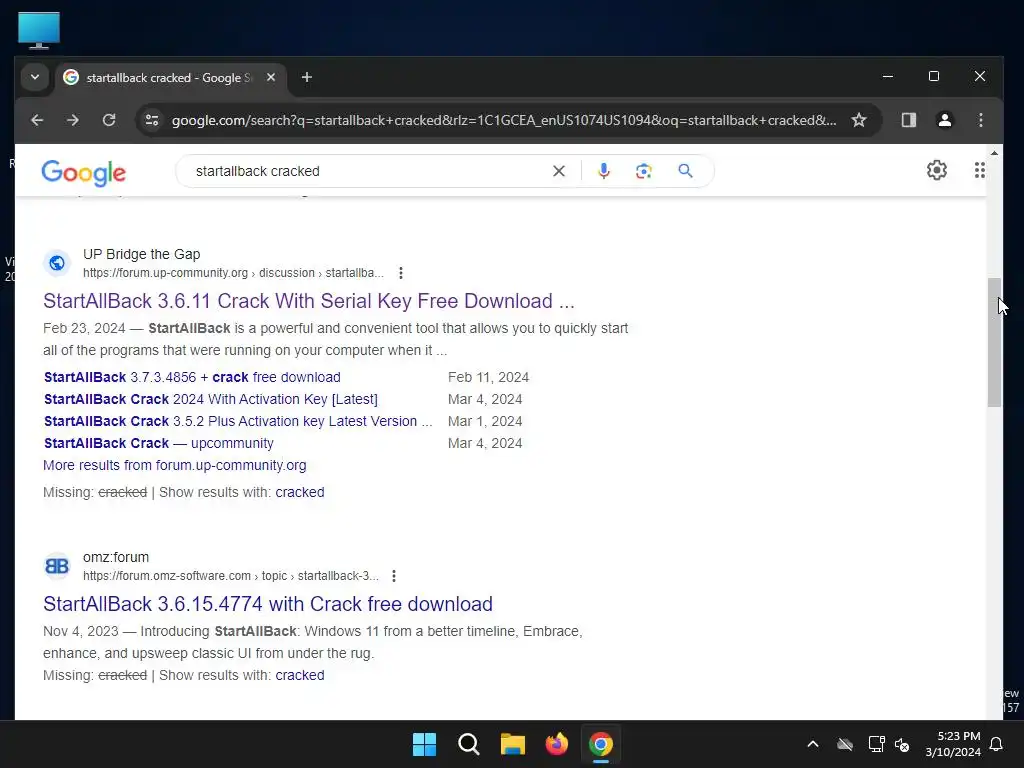Viewport: 1024px width, 768px height.
Task: Open more options for UP Bridge result
Action: click(400, 273)
